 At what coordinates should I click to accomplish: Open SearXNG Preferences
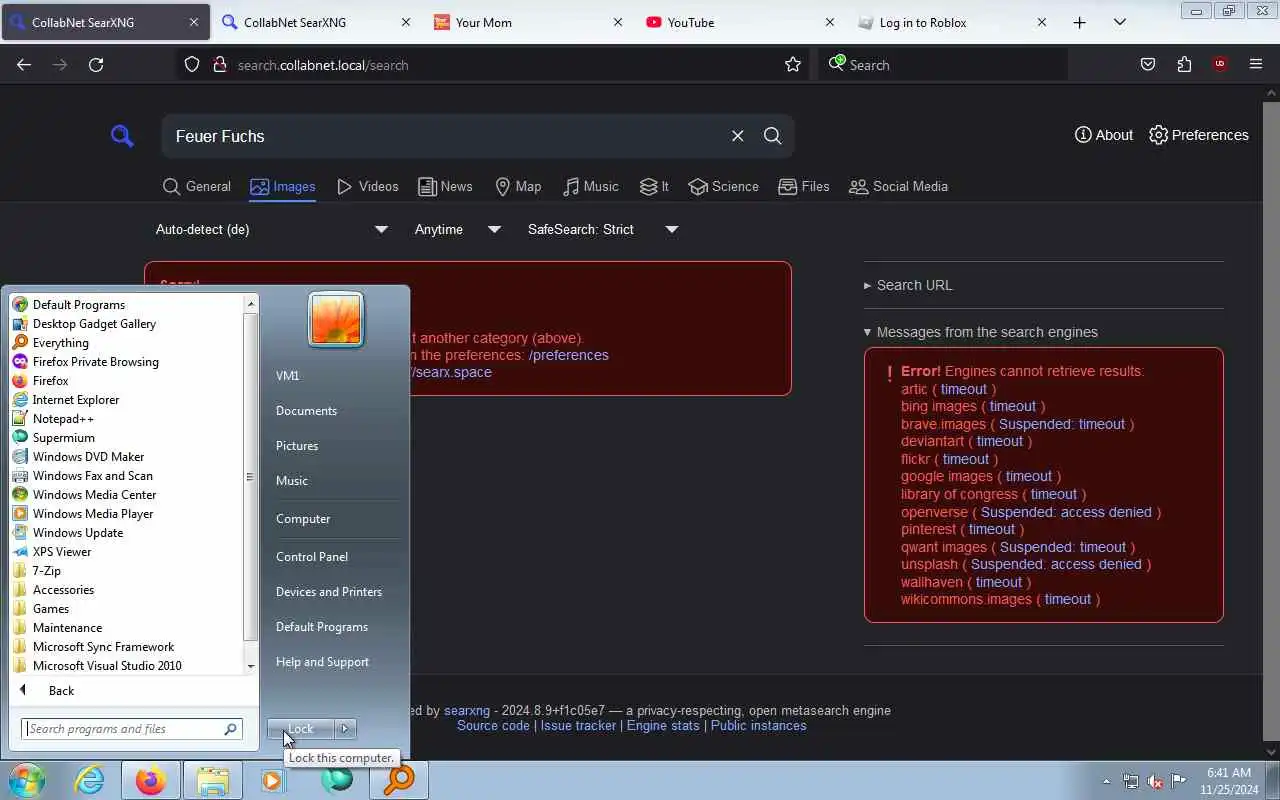1199,135
